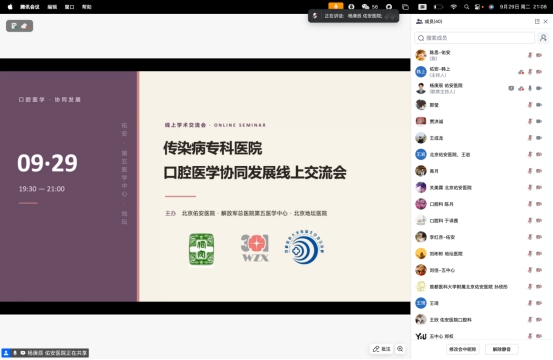
Task: Toggle your own camera on the (我) row
Action: coord(539,55)
